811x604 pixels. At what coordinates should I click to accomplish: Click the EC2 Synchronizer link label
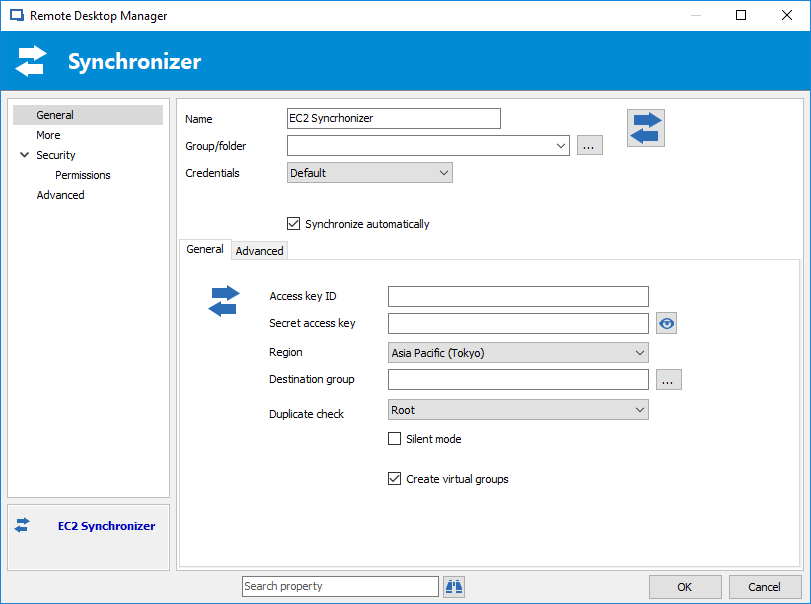107,526
